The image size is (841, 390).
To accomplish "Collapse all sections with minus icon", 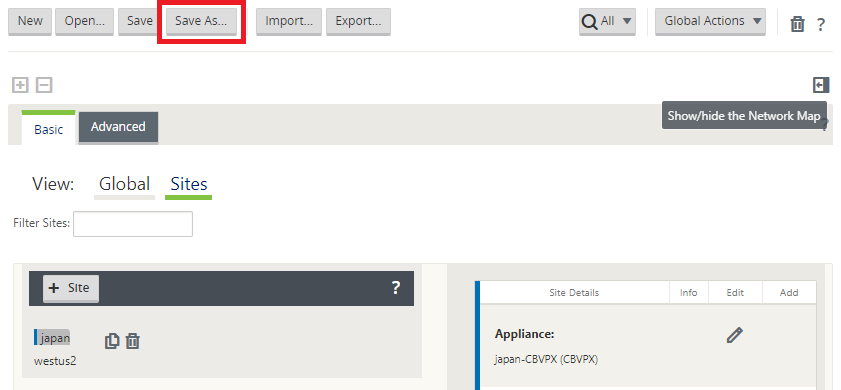I will click(44, 85).
